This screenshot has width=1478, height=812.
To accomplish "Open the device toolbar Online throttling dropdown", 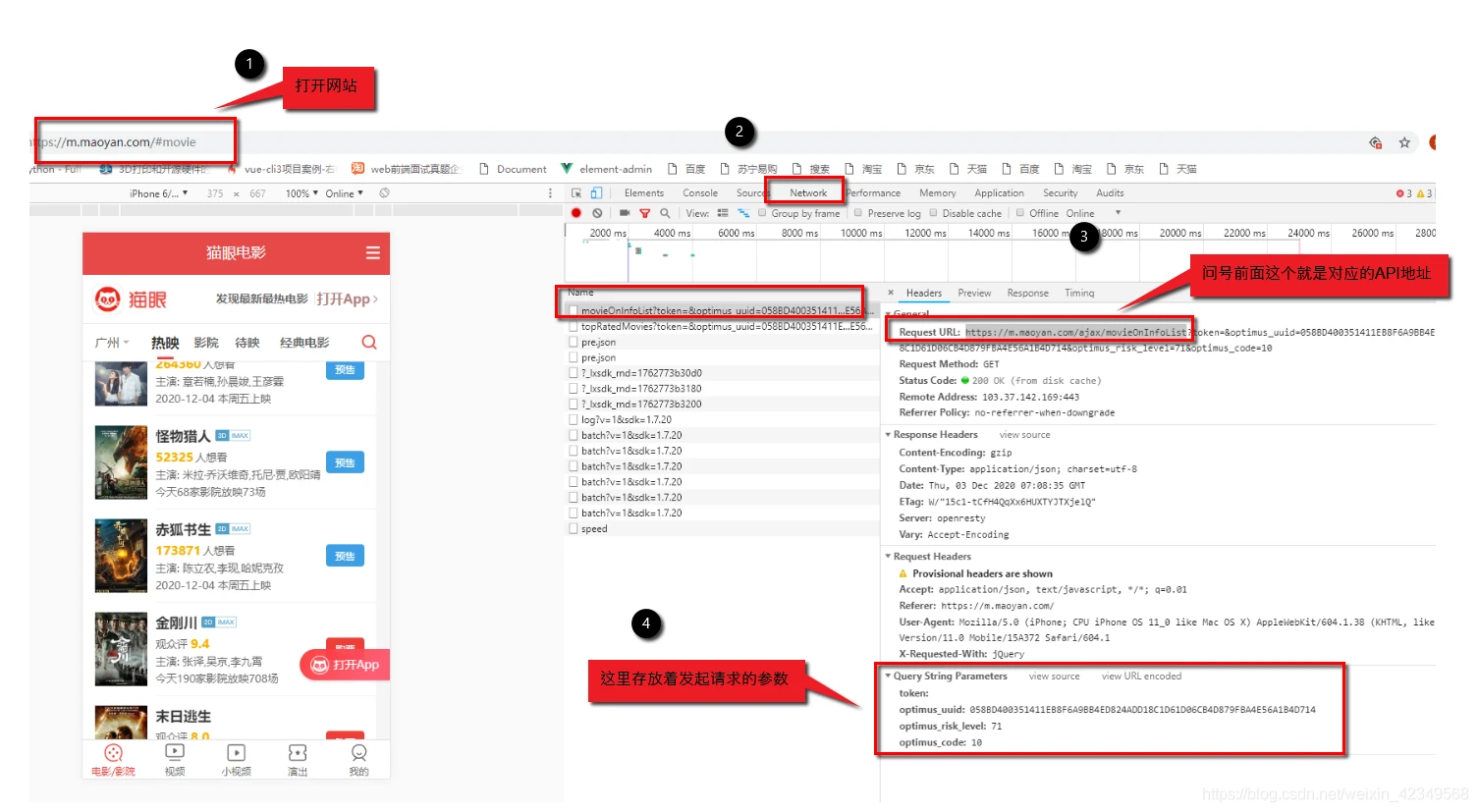I will 345,193.
